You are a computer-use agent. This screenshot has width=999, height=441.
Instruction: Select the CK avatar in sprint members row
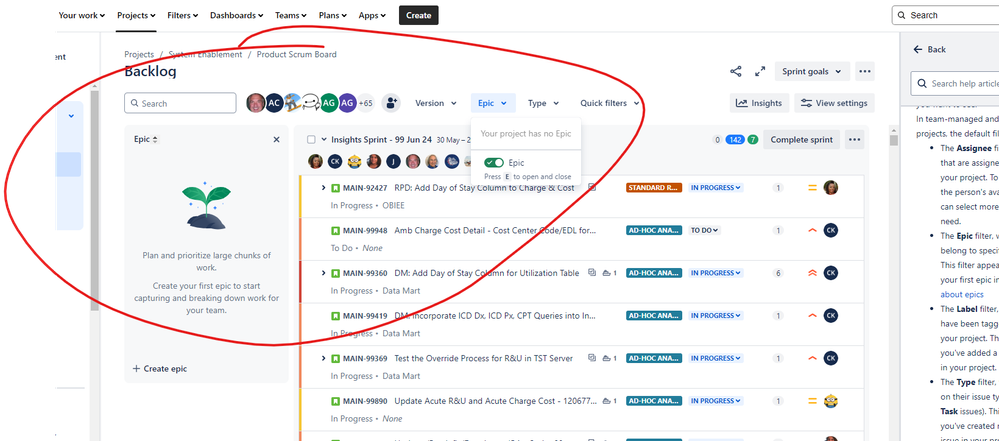coord(335,161)
